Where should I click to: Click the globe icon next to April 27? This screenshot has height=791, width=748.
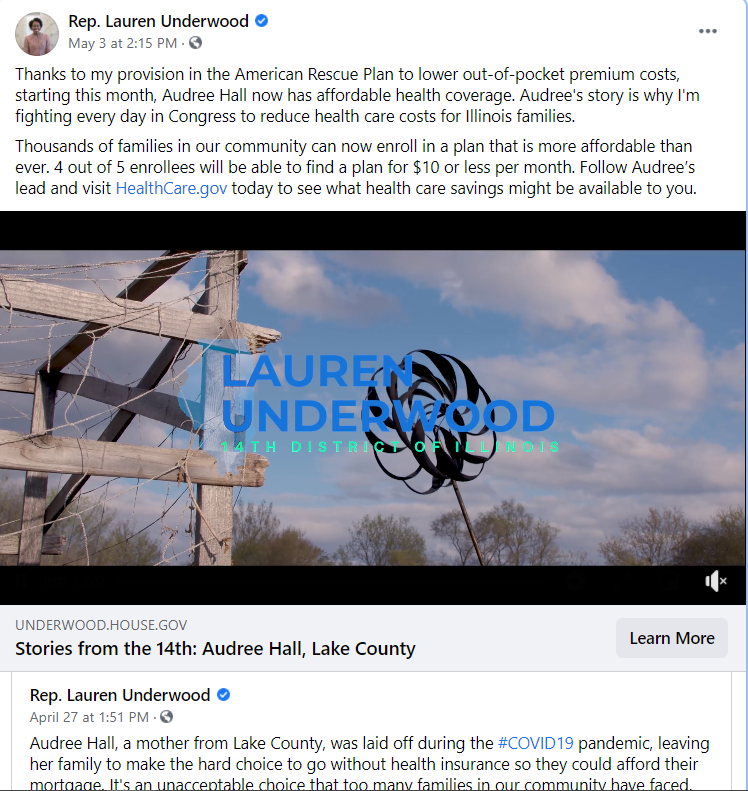(166, 716)
